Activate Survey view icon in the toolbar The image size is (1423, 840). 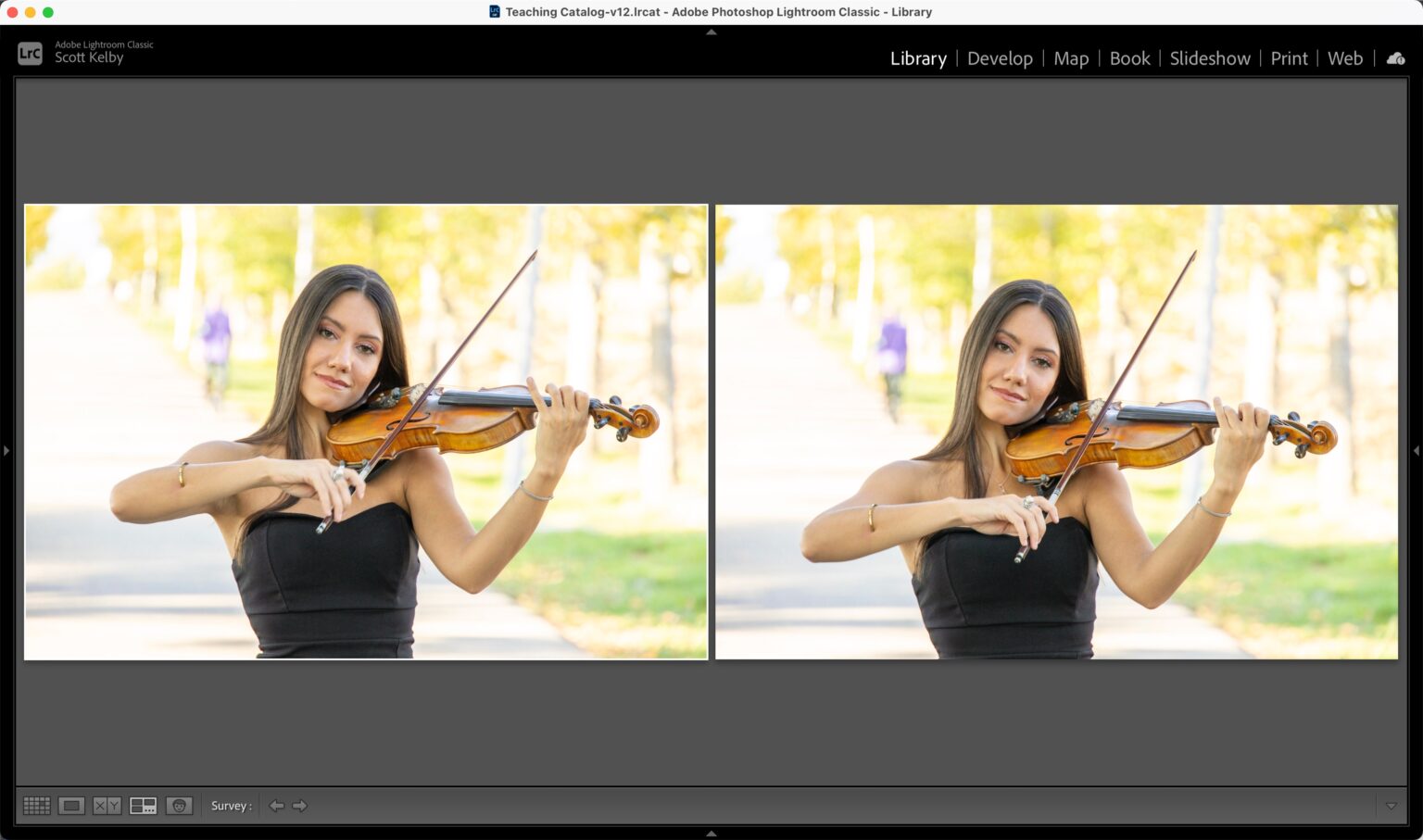(x=144, y=805)
